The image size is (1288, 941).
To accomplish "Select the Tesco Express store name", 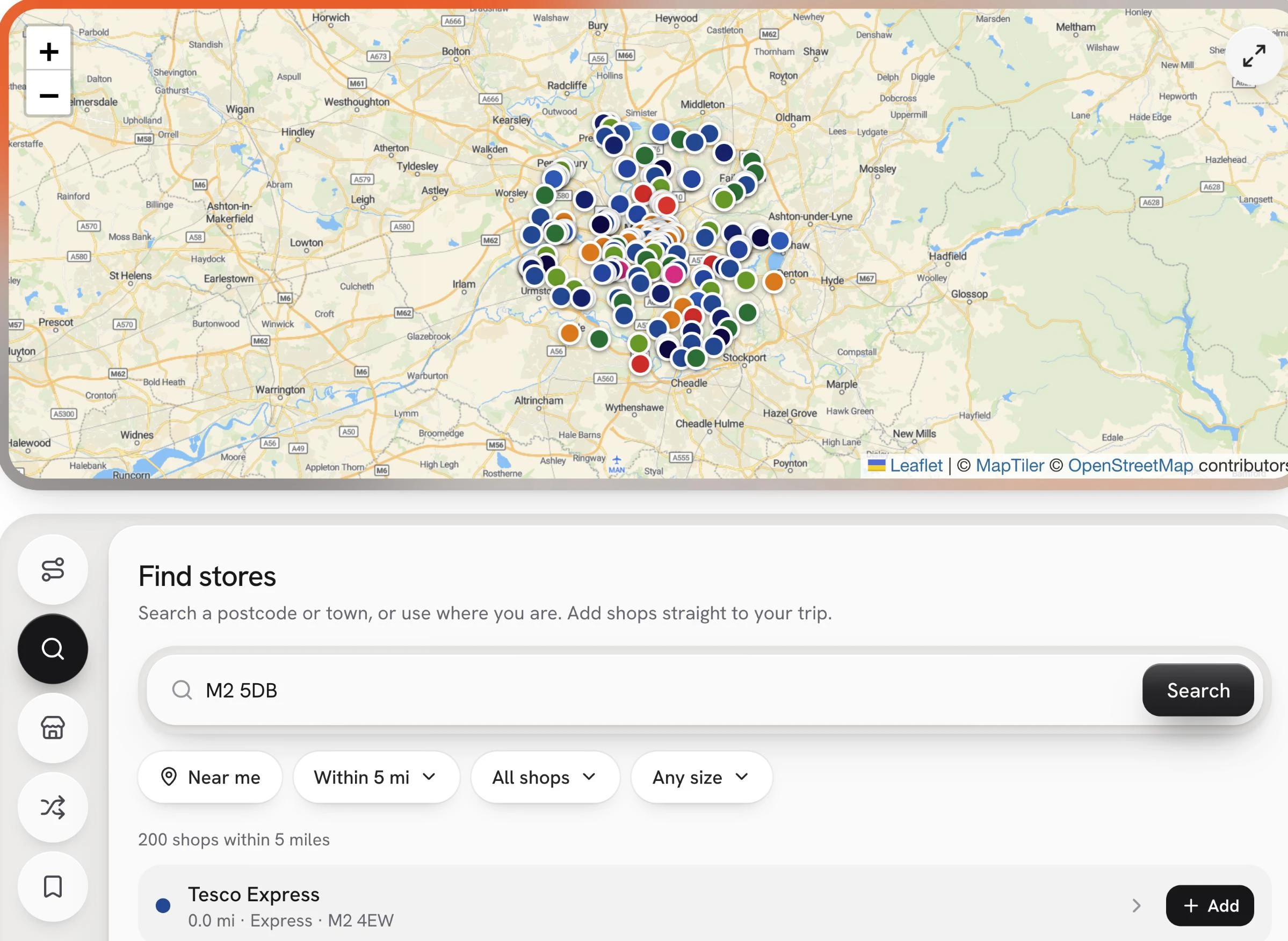I will point(254,894).
